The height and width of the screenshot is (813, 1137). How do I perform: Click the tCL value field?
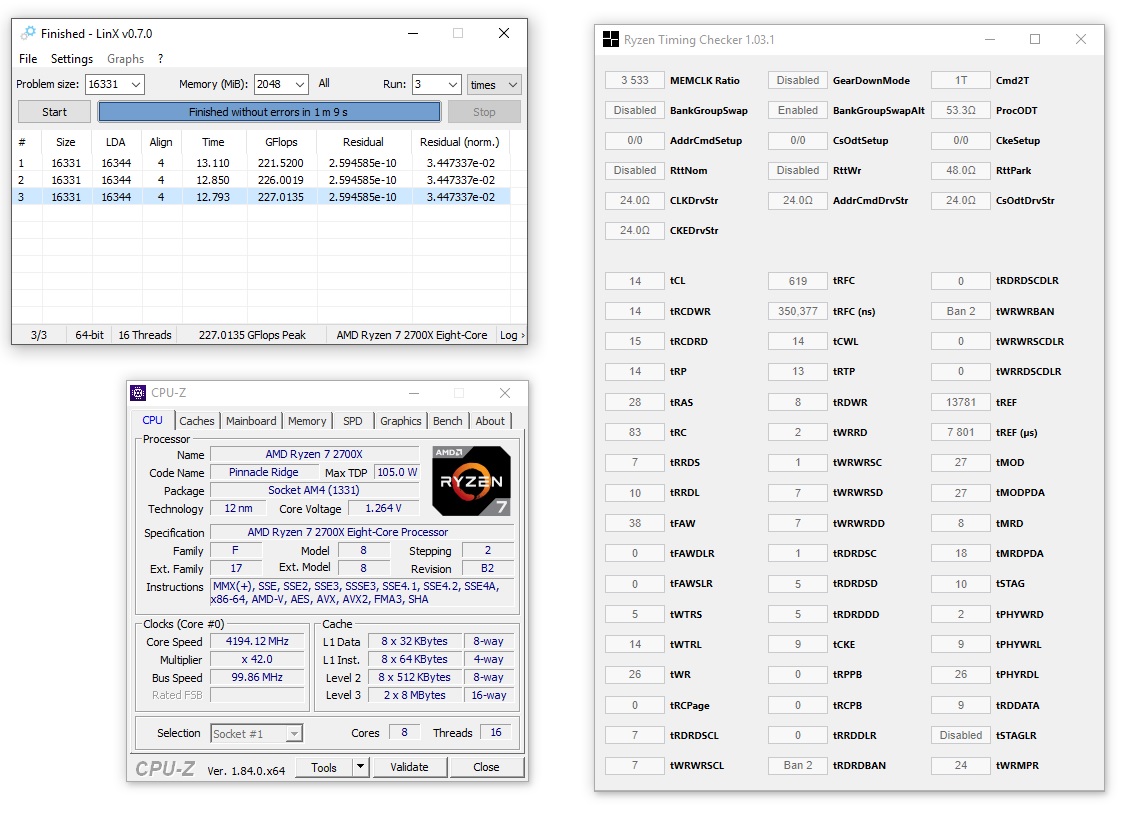634,281
